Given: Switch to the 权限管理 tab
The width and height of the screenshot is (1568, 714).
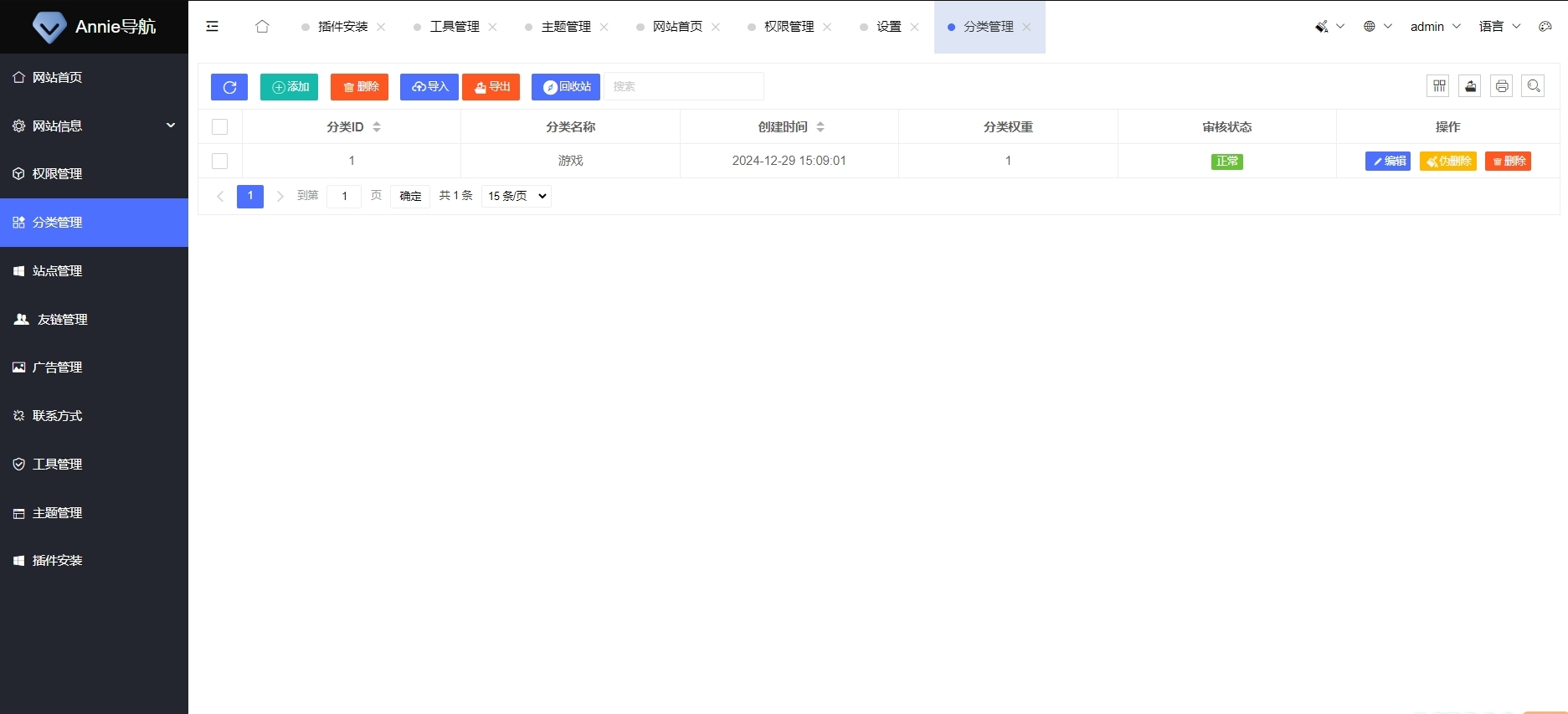Looking at the screenshot, I should point(789,27).
